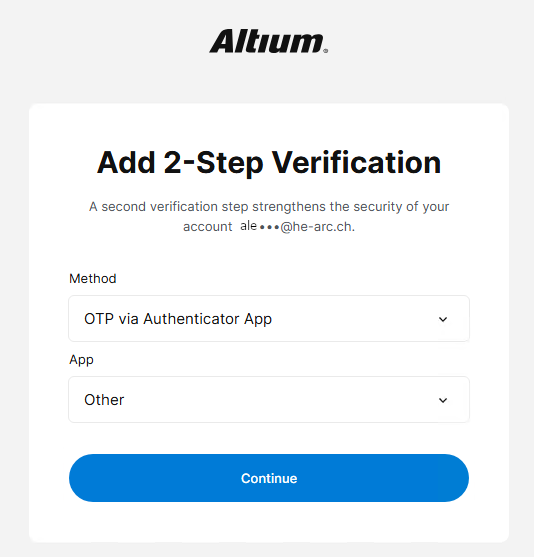Open the Method dropdown
Viewport: 534px width, 557px height.
(x=269, y=319)
